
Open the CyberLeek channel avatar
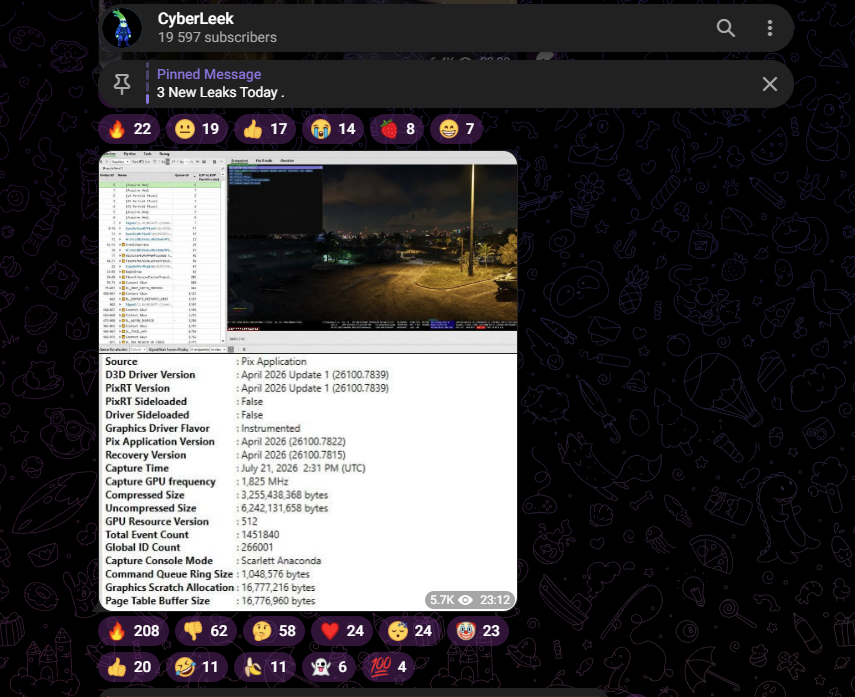tap(122, 28)
